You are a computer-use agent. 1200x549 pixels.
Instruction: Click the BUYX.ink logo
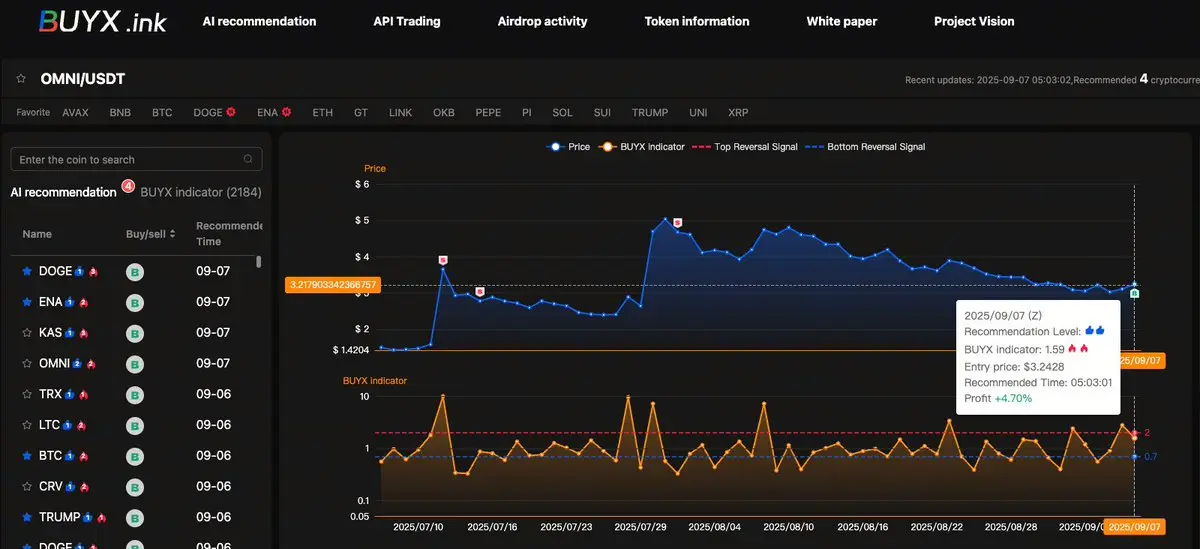[x=101, y=20]
